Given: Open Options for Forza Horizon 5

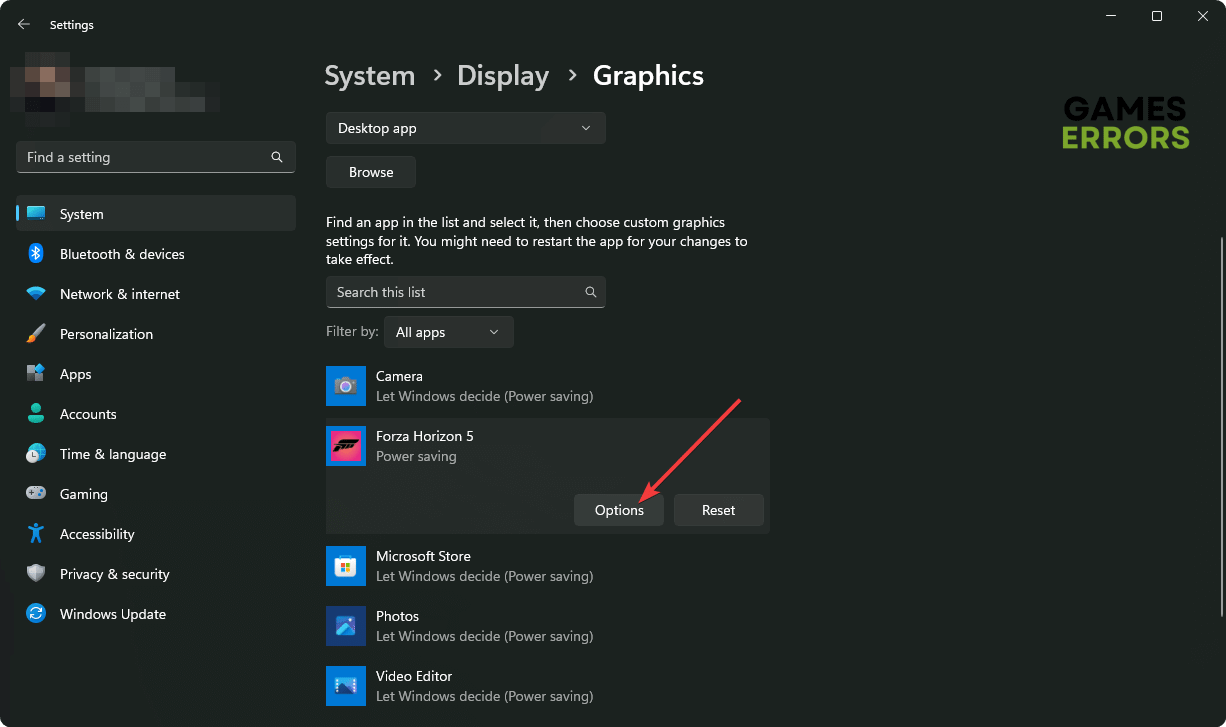Looking at the screenshot, I should 619,510.
